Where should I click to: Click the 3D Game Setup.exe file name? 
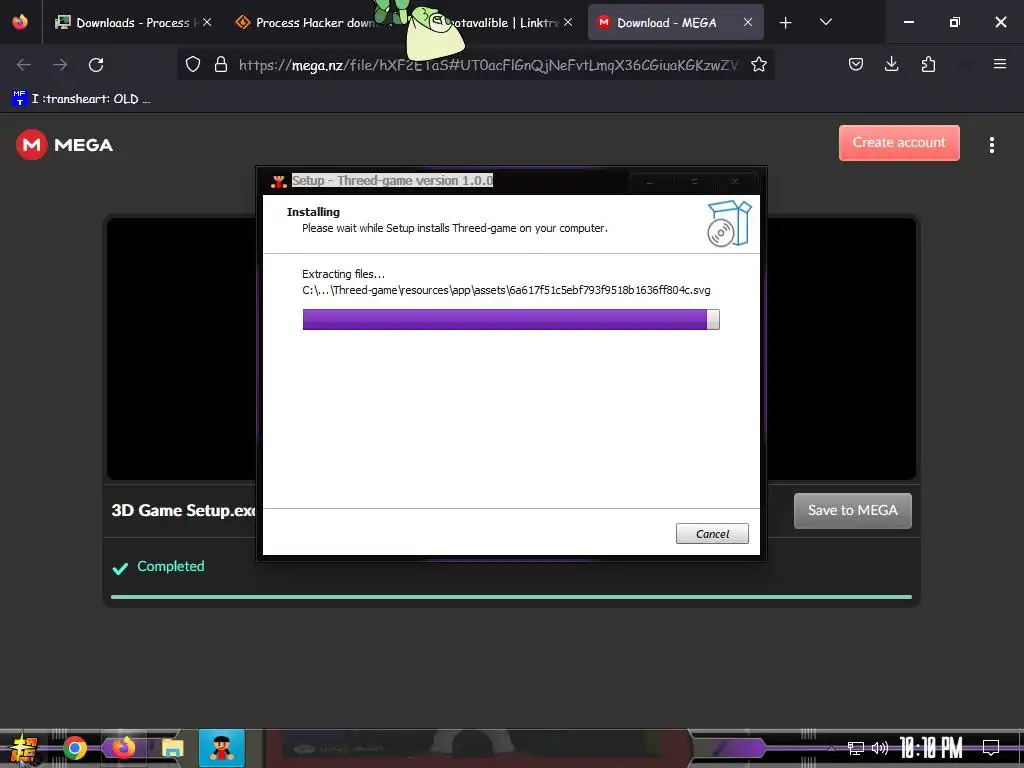point(183,510)
